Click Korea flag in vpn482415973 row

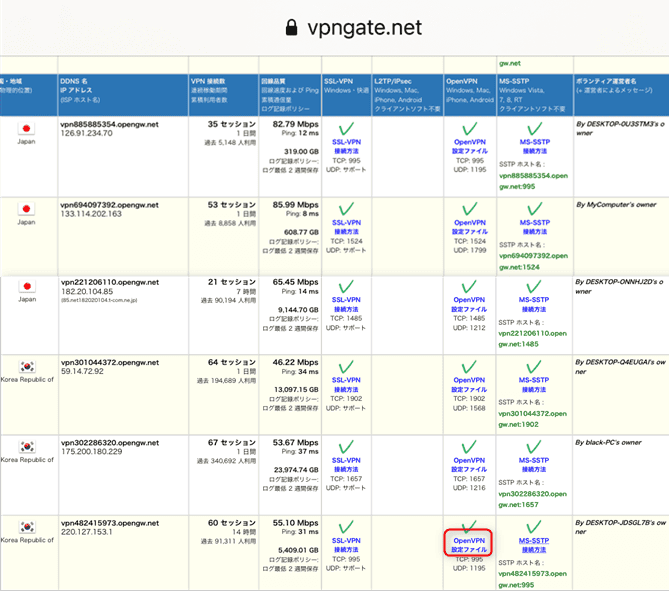(27, 527)
